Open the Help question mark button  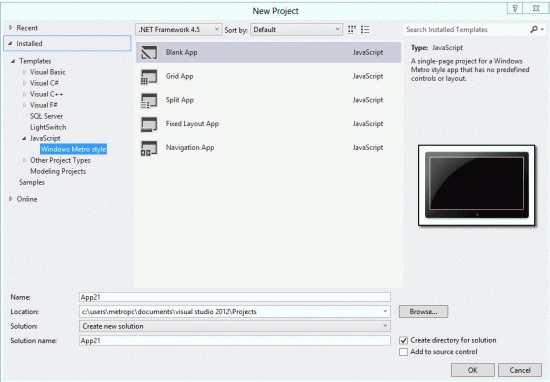pyautogui.click(x=515, y=8)
